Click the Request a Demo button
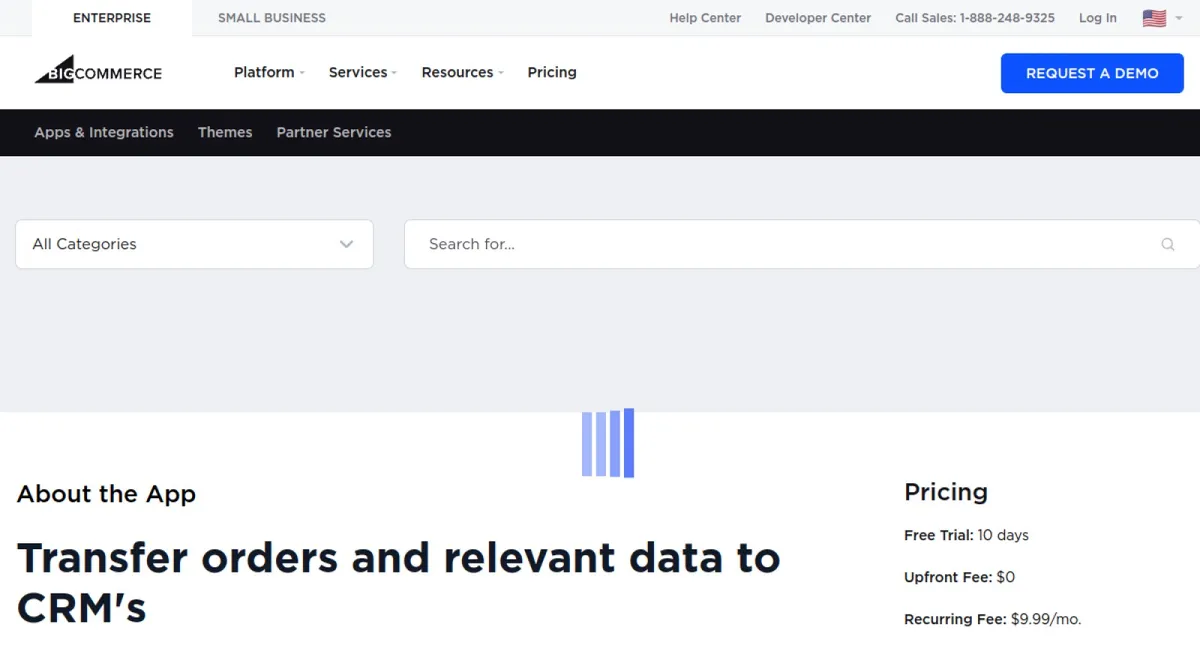The width and height of the screenshot is (1200, 650). [x=1092, y=73]
